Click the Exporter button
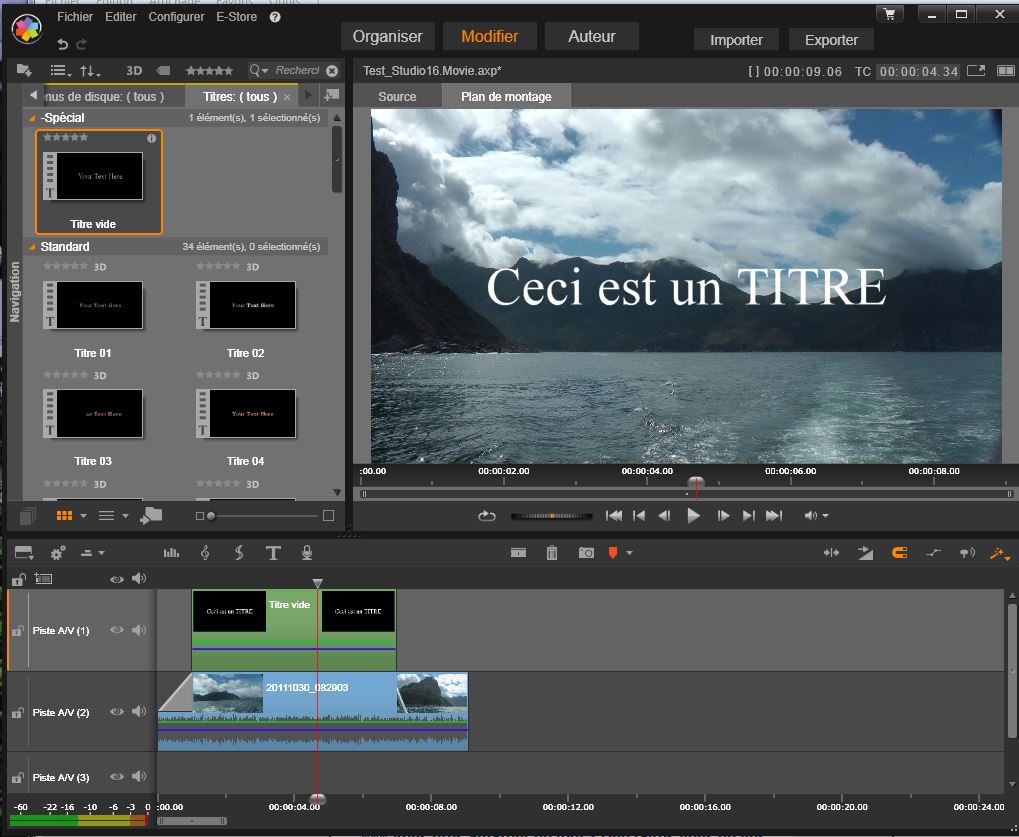 point(831,40)
